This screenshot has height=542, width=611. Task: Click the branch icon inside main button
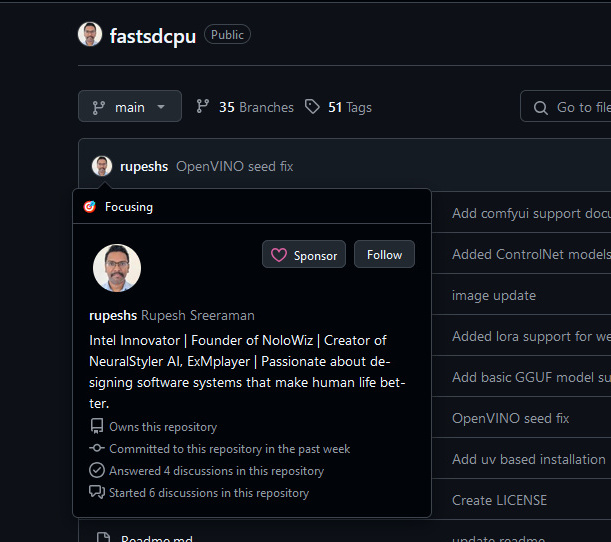tap(99, 108)
